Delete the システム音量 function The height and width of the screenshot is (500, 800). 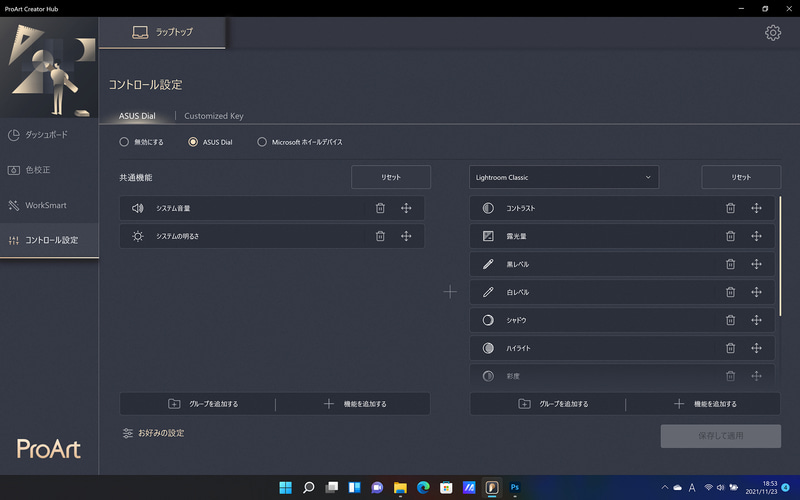coord(380,208)
